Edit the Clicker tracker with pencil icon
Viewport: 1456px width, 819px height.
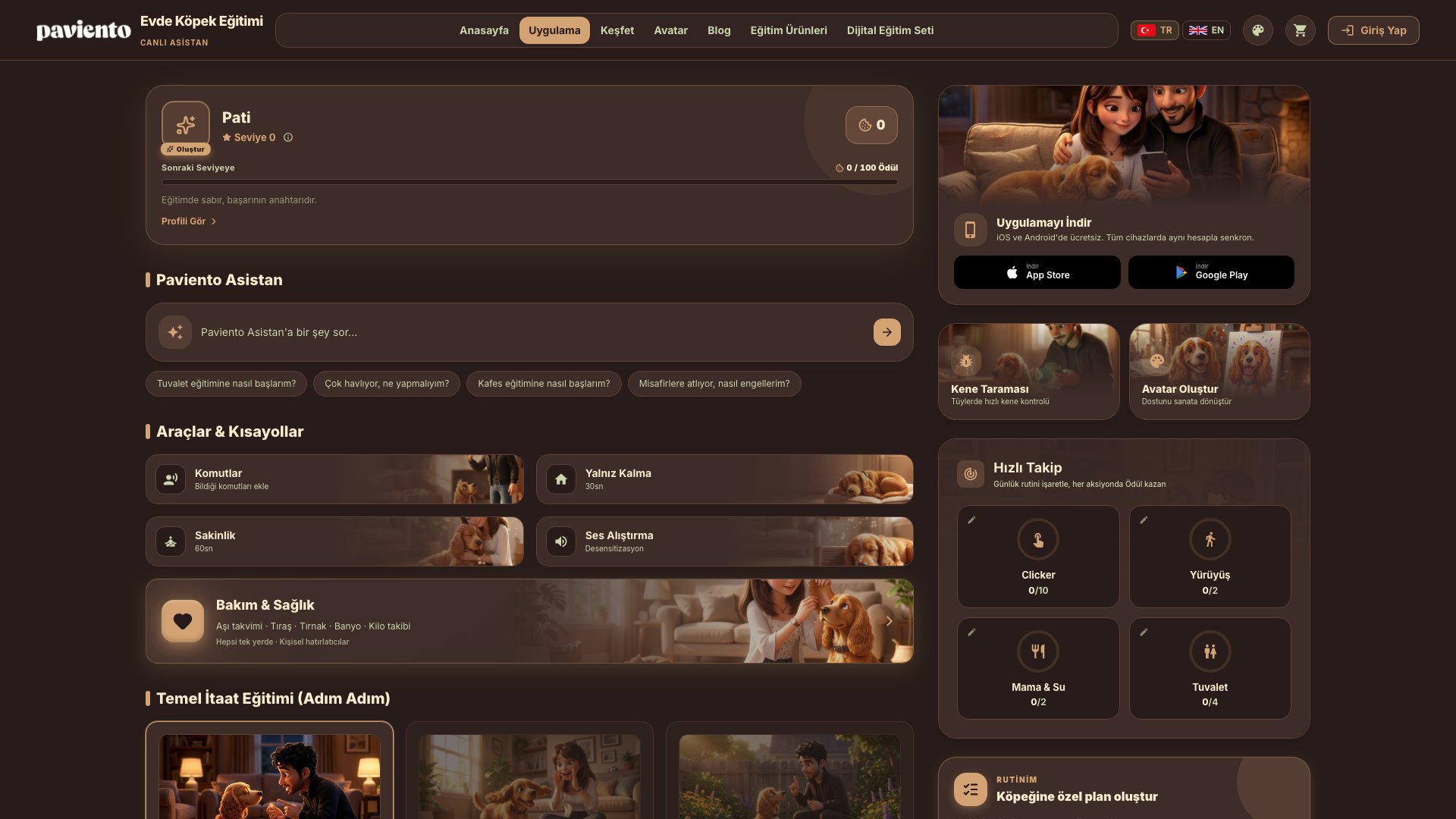point(971,520)
